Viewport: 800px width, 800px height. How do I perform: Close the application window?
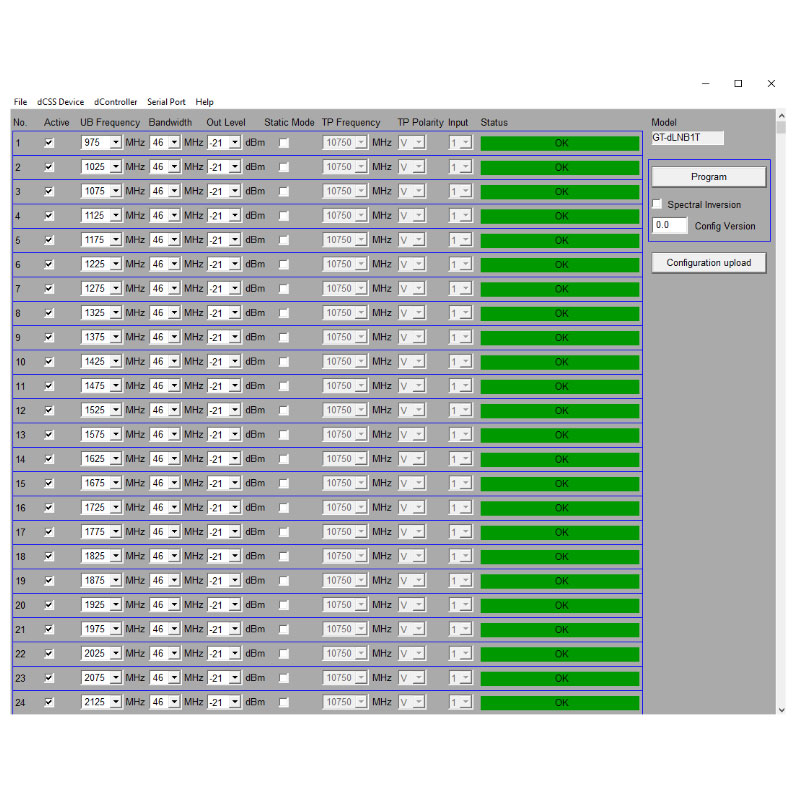[771, 84]
